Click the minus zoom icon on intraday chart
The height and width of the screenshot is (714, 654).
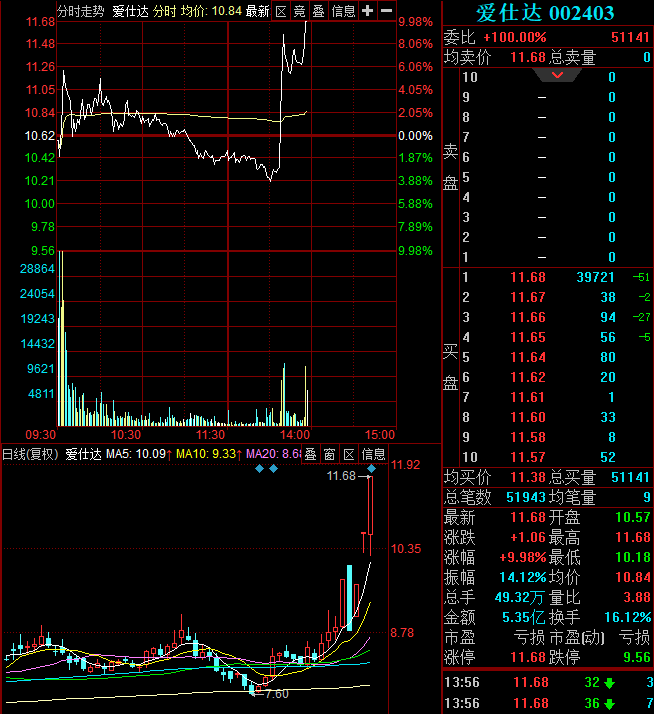point(386,10)
